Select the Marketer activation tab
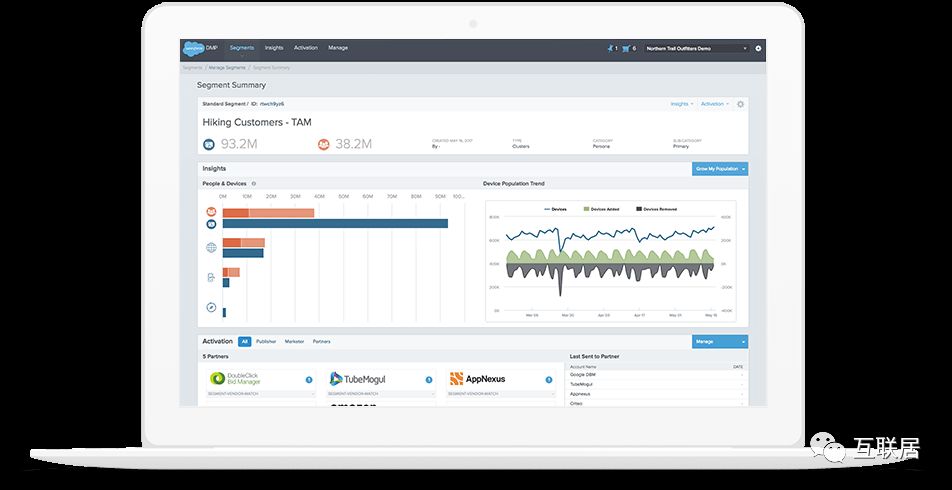This screenshot has width=952, height=490. click(294, 342)
